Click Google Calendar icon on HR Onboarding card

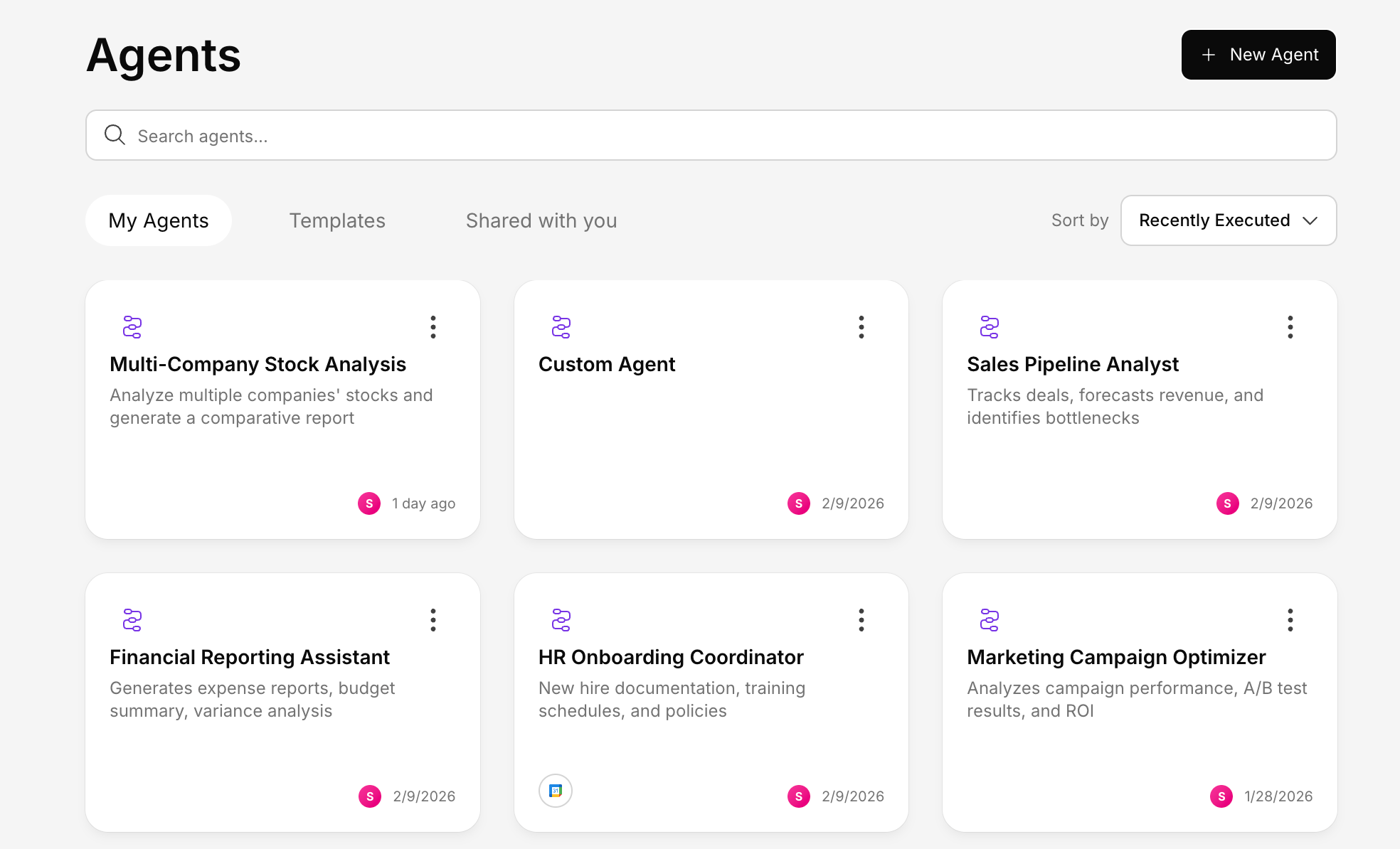556,791
